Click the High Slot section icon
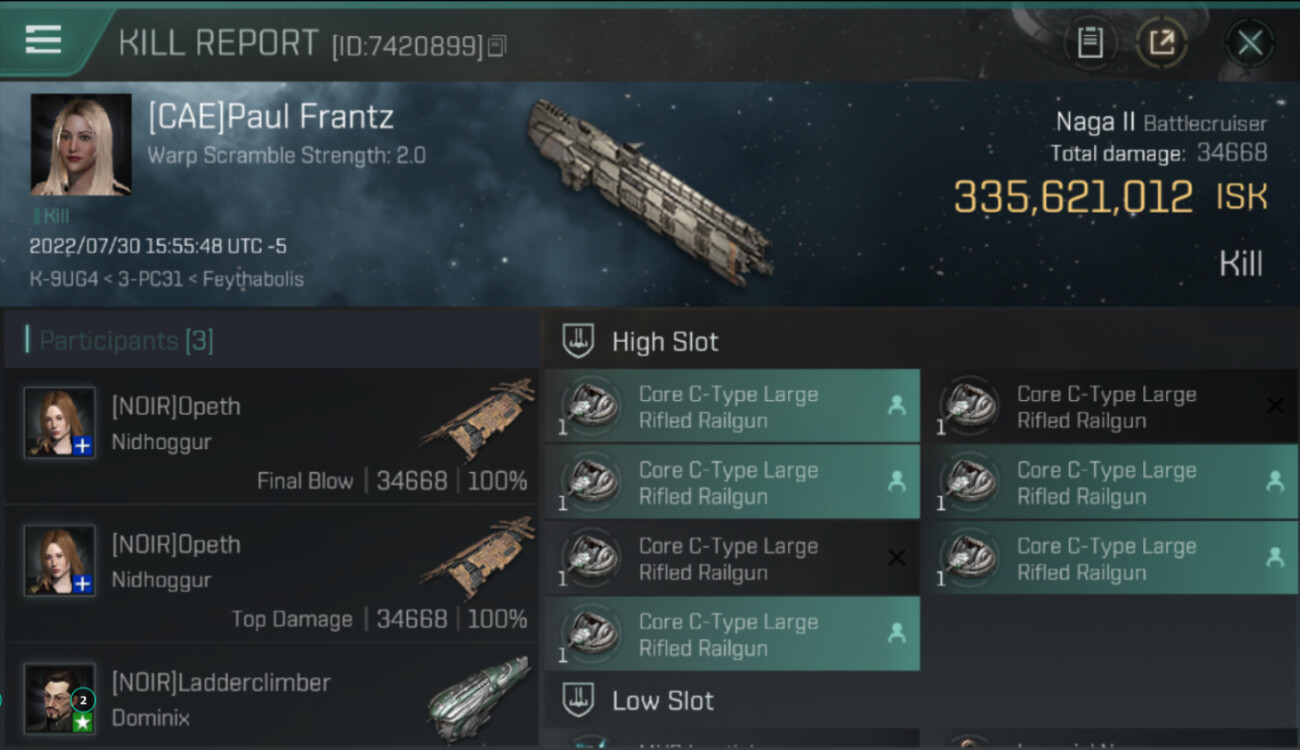 (578, 341)
